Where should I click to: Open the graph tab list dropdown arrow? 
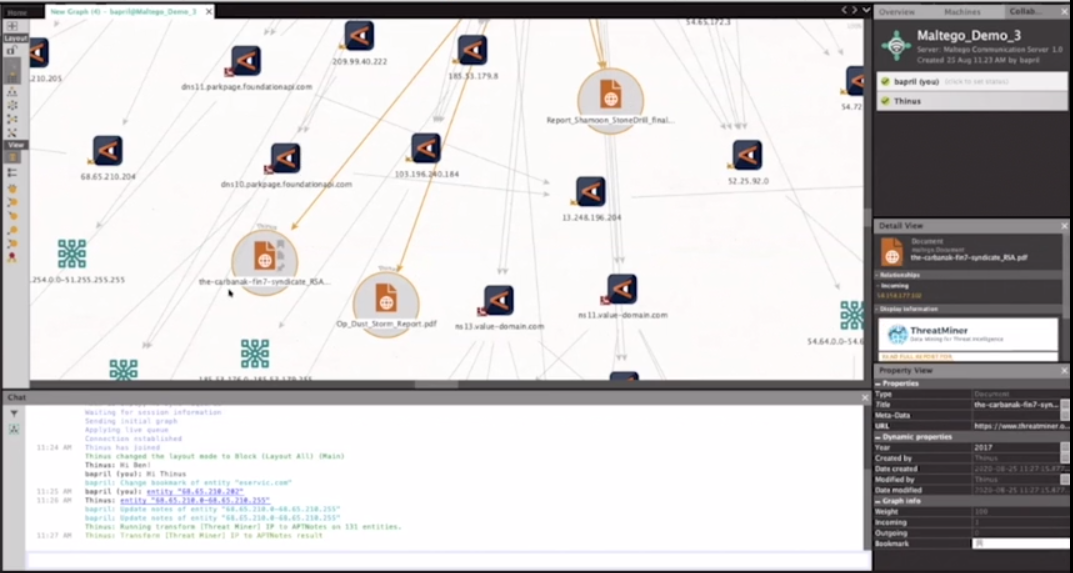[866, 10]
